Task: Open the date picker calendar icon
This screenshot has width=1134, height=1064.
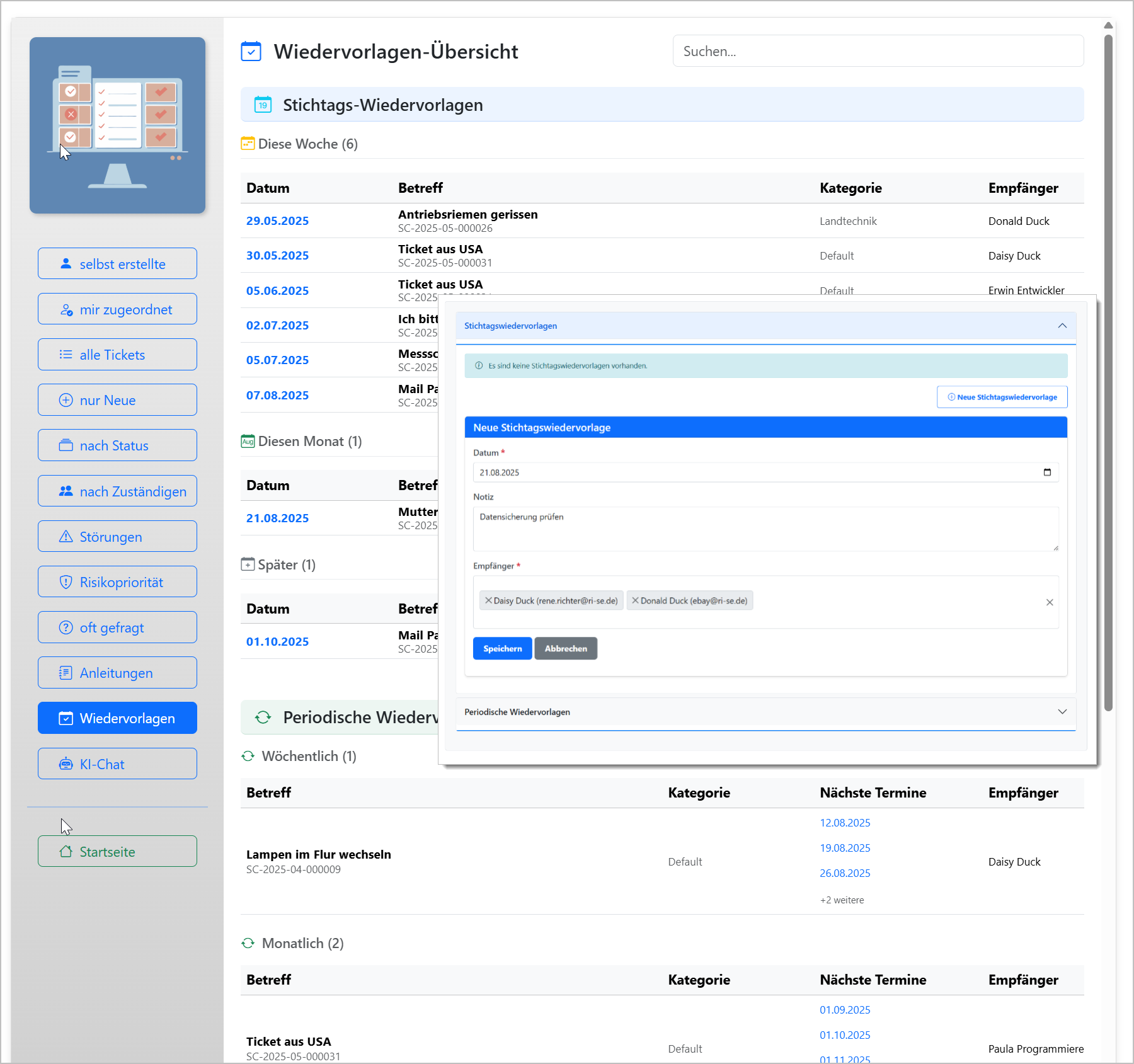Action: click(1047, 472)
